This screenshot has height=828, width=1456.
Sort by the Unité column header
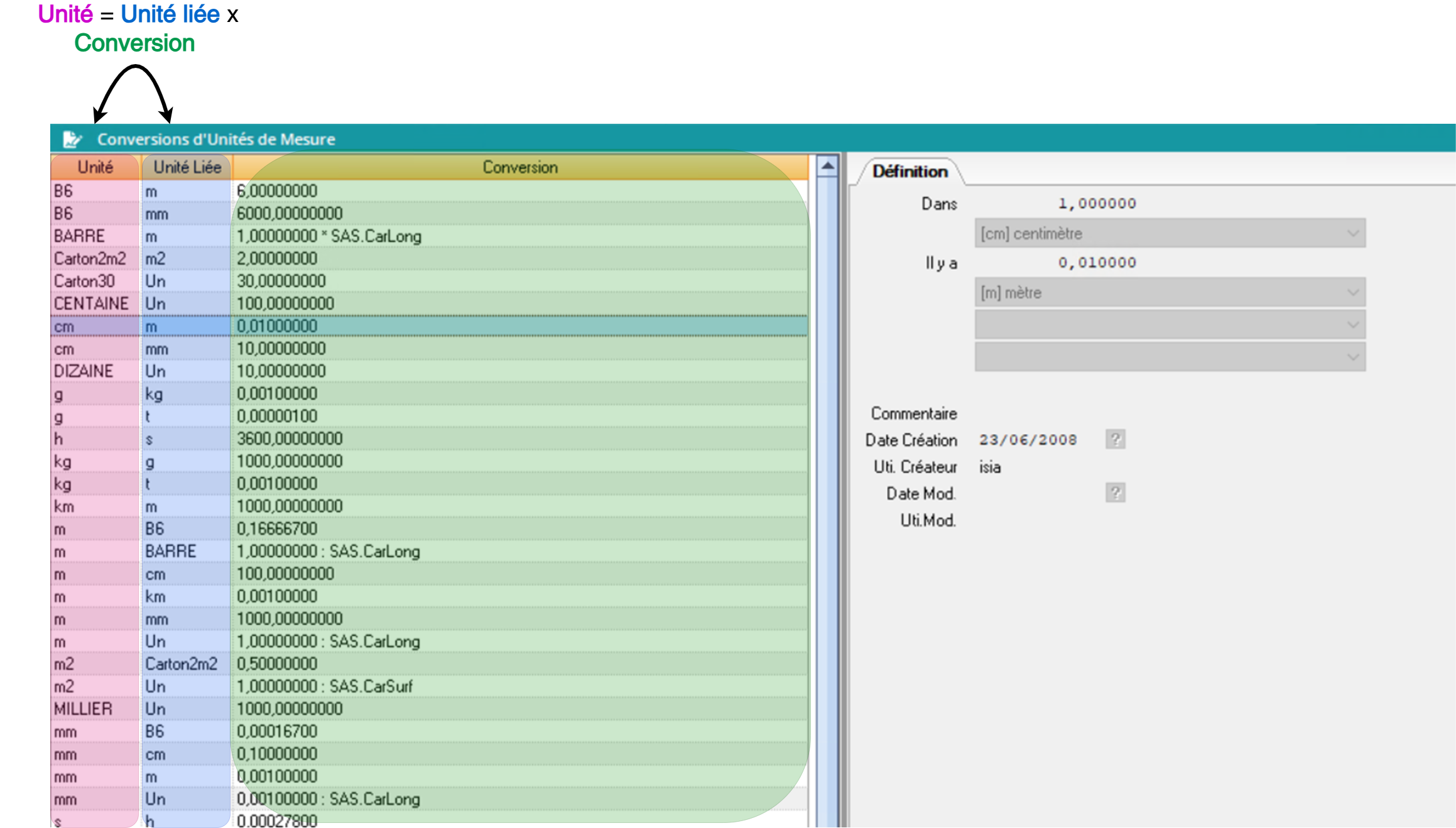95,168
